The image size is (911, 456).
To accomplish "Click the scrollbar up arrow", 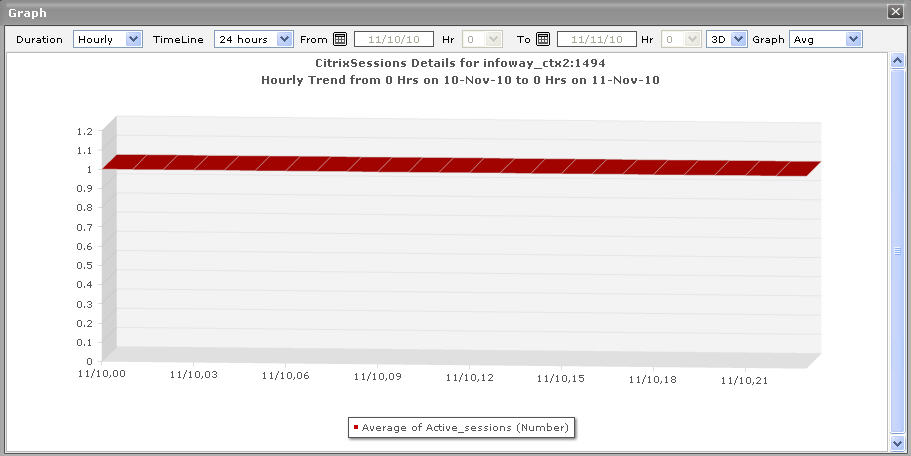I will [897, 60].
